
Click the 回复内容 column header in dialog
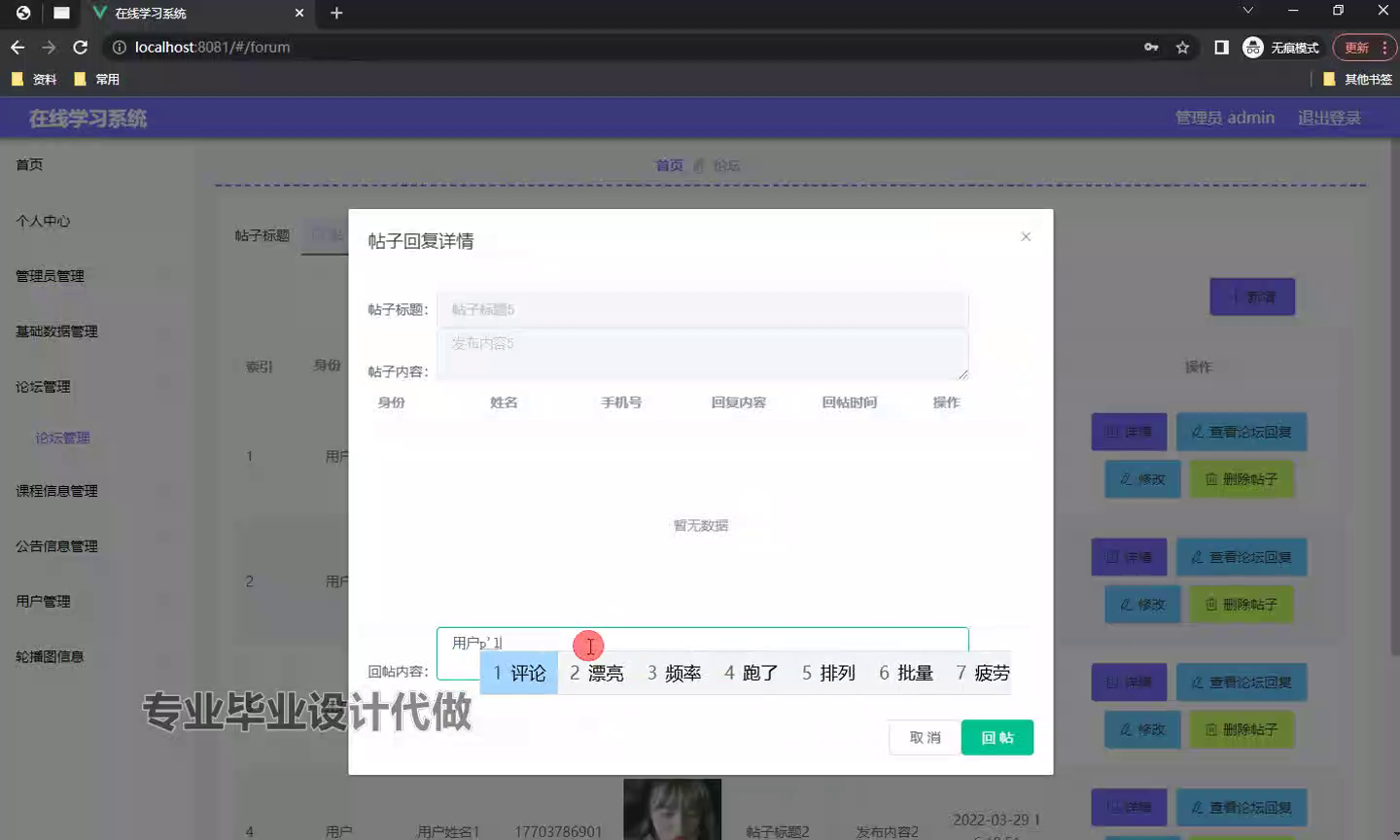[x=738, y=402]
